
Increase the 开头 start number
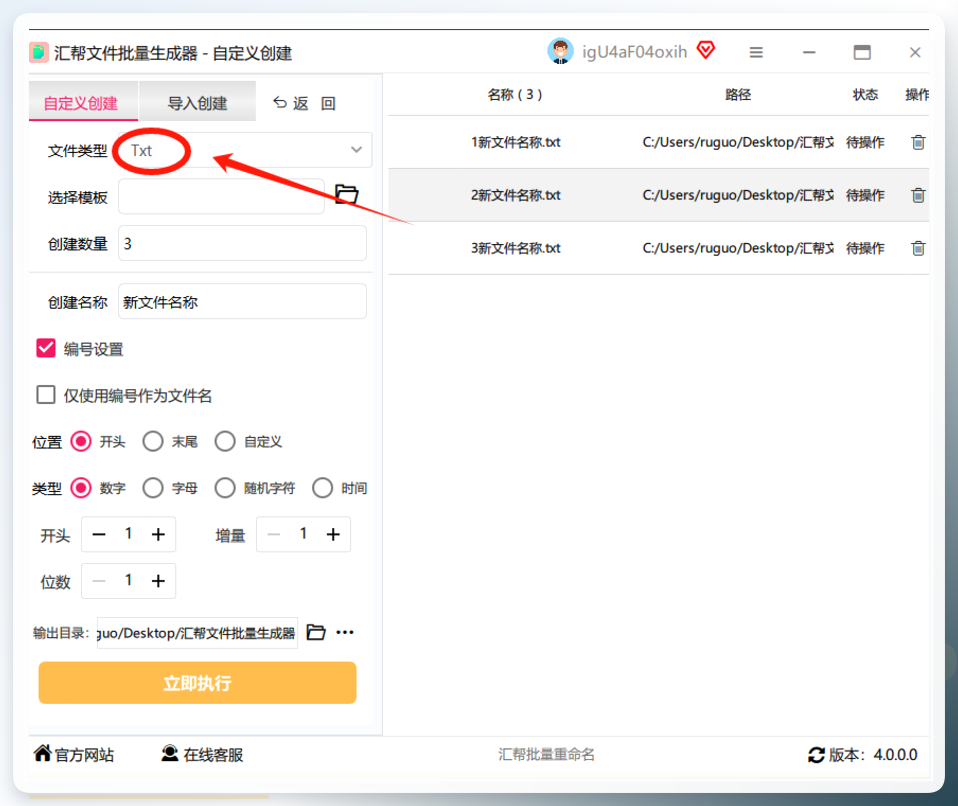[158, 535]
